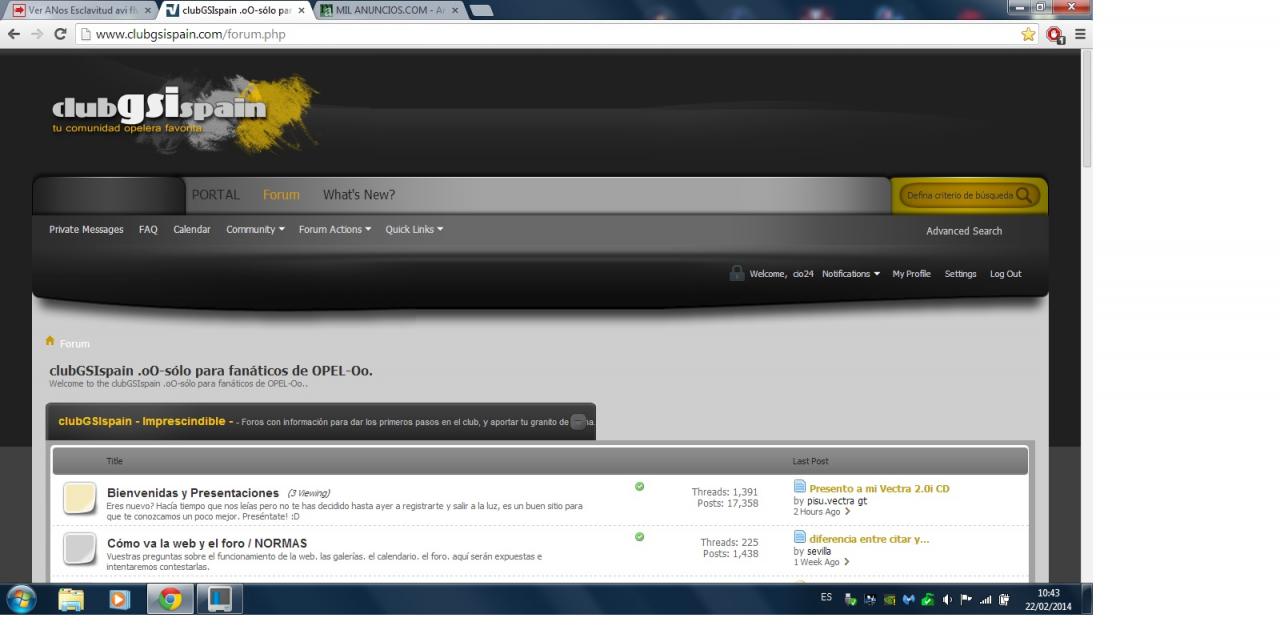This screenshot has width=1280, height=638.
Task: Click Log Out
Action: pyautogui.click(x=1006, y=274)
